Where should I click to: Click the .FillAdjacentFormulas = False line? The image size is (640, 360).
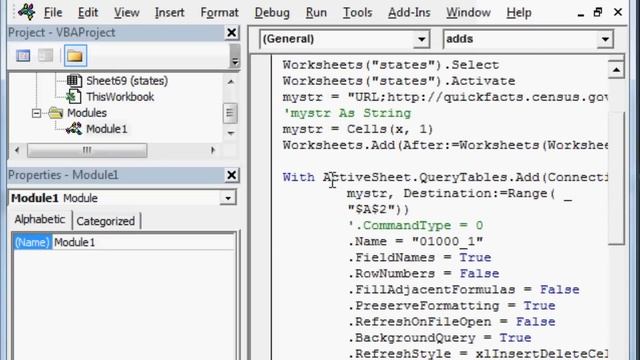[463, 290]
